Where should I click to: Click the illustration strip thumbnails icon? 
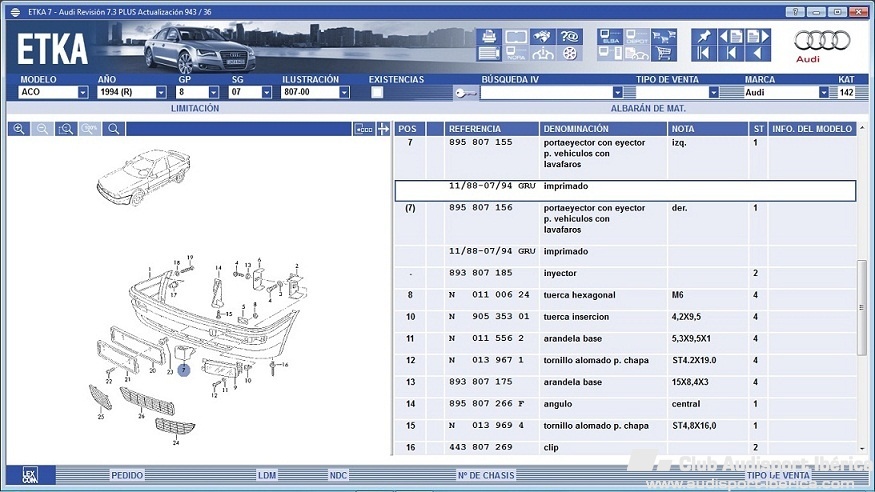pyautogui.click(x=364, y=129)
